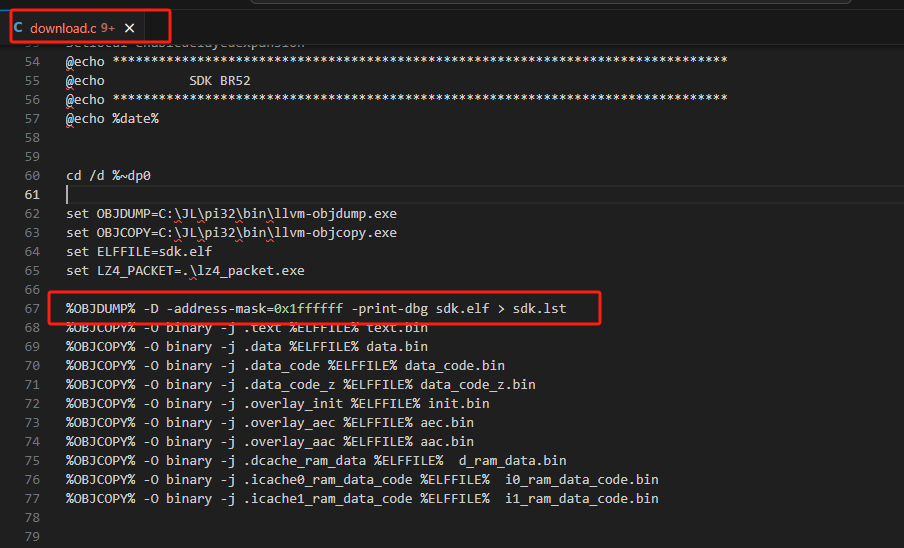Click the asterisk echo row on line 54
This screenshot has width=904, height=548.
coord(397,61)
